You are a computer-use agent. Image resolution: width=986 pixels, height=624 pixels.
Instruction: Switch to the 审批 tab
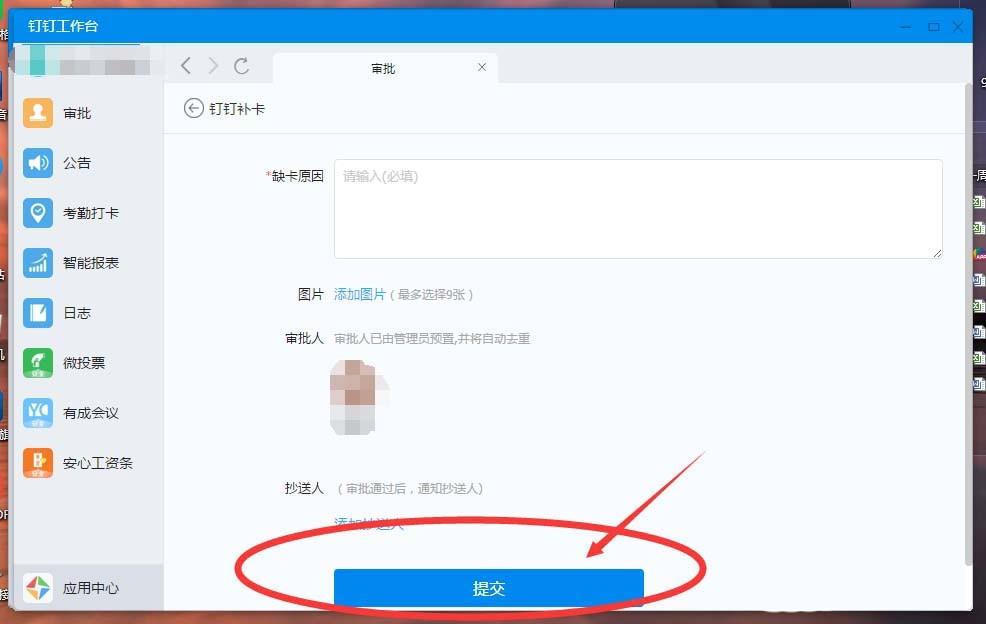(384, 68)
